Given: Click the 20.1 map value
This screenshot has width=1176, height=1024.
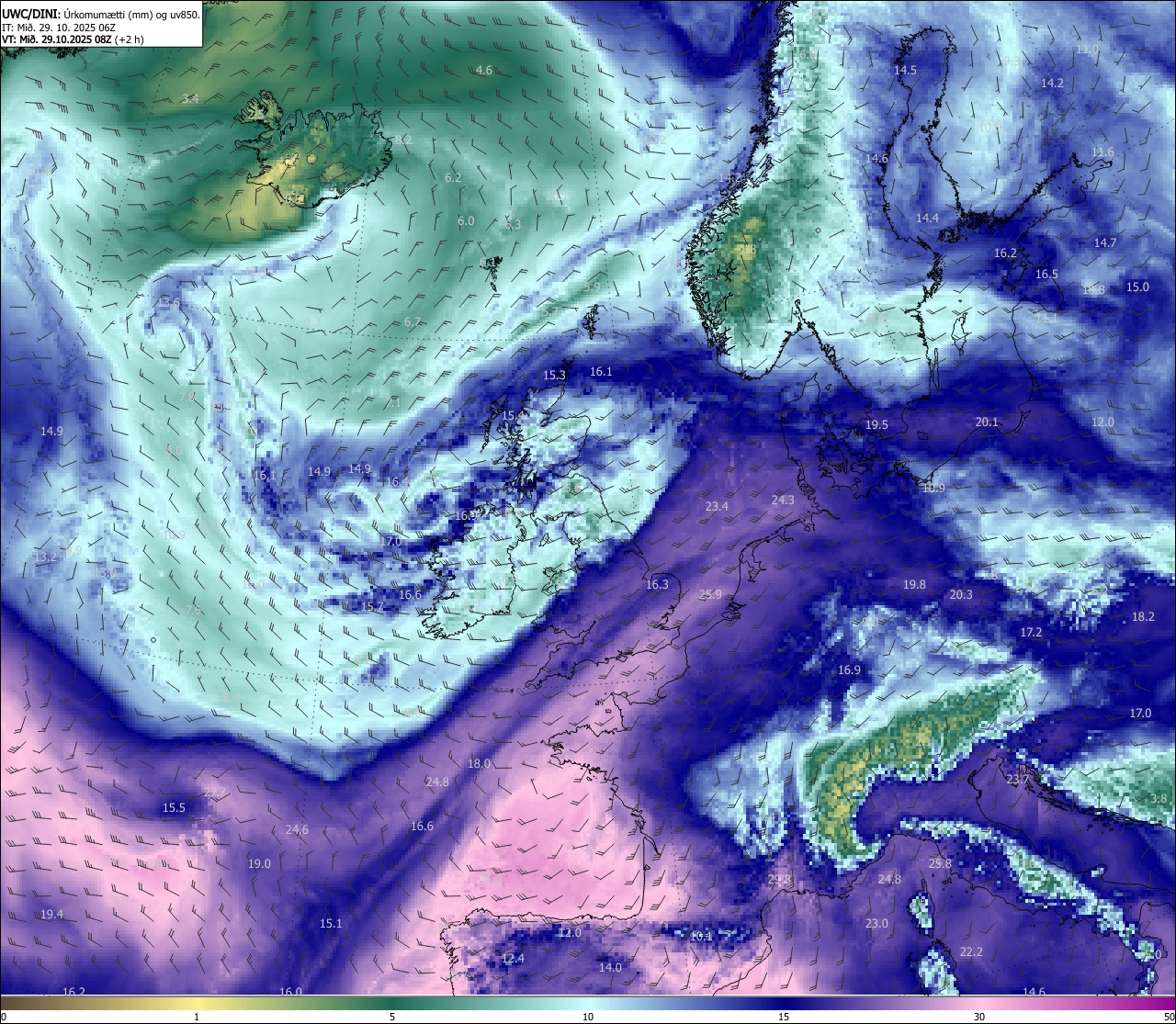Looking at the screenshot, I should (x=987, y=422).
